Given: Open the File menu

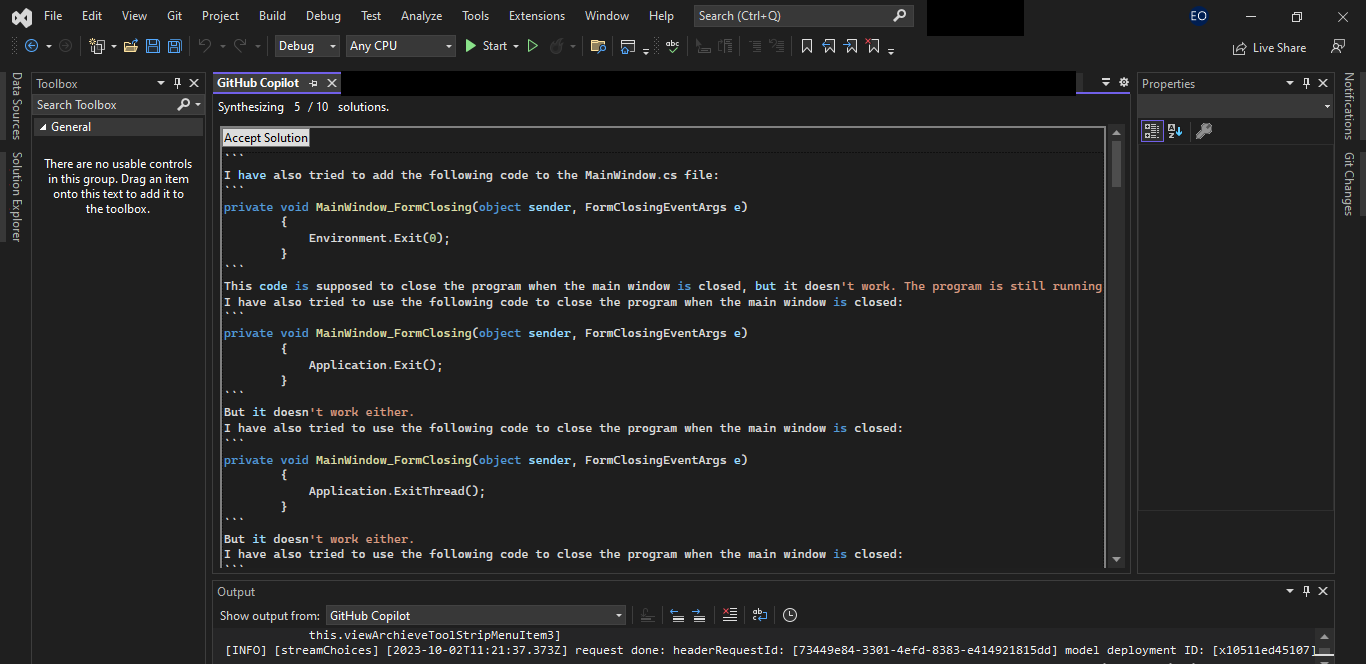Looking at the screenshot, I should (53, 16).
